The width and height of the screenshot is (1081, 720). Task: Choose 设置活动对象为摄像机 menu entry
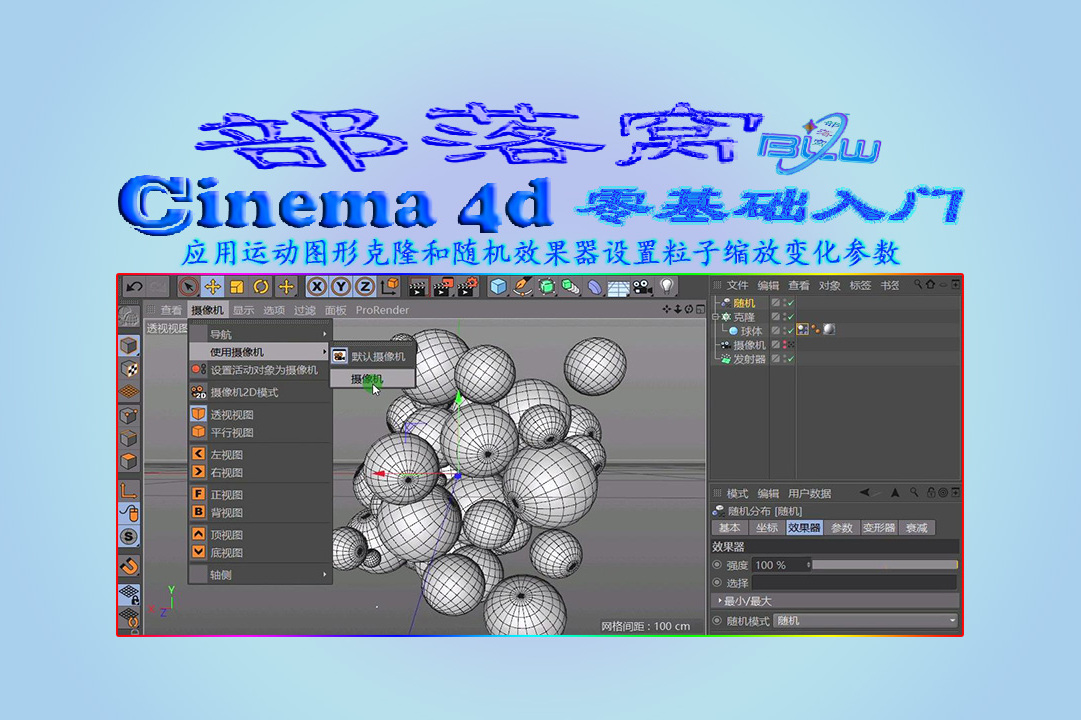pyautogui.click(x=260, y=370)
